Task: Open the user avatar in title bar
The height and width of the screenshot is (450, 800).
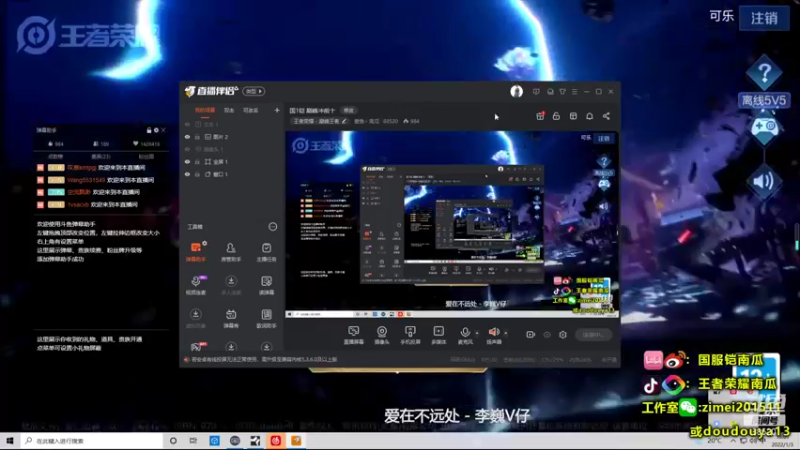Action: (x=516, y=91)
